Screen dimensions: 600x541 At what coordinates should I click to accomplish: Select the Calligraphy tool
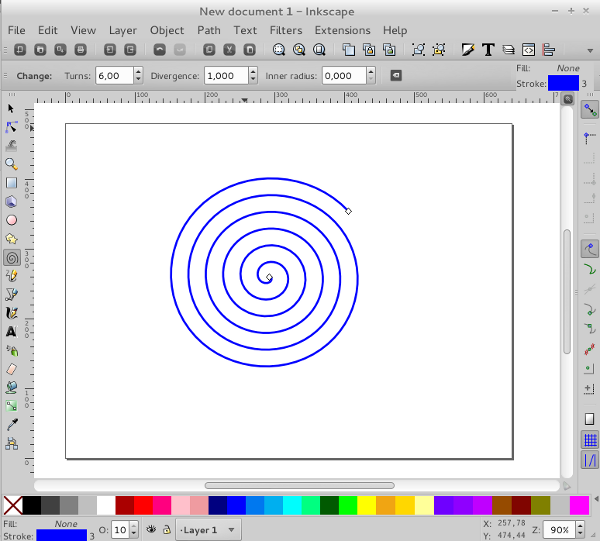[x=11, y=313]
